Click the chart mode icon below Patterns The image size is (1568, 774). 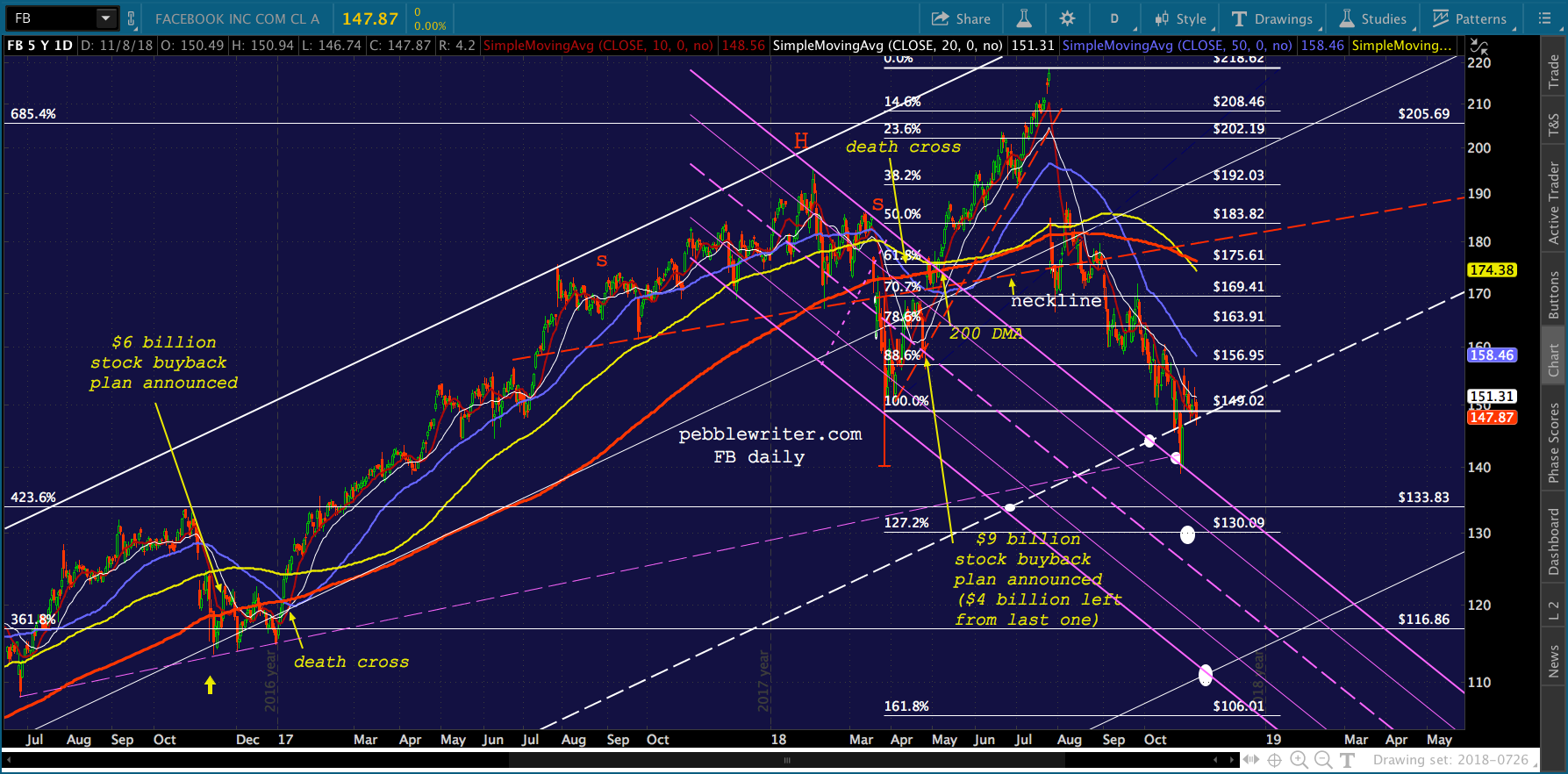(1479, 46)
